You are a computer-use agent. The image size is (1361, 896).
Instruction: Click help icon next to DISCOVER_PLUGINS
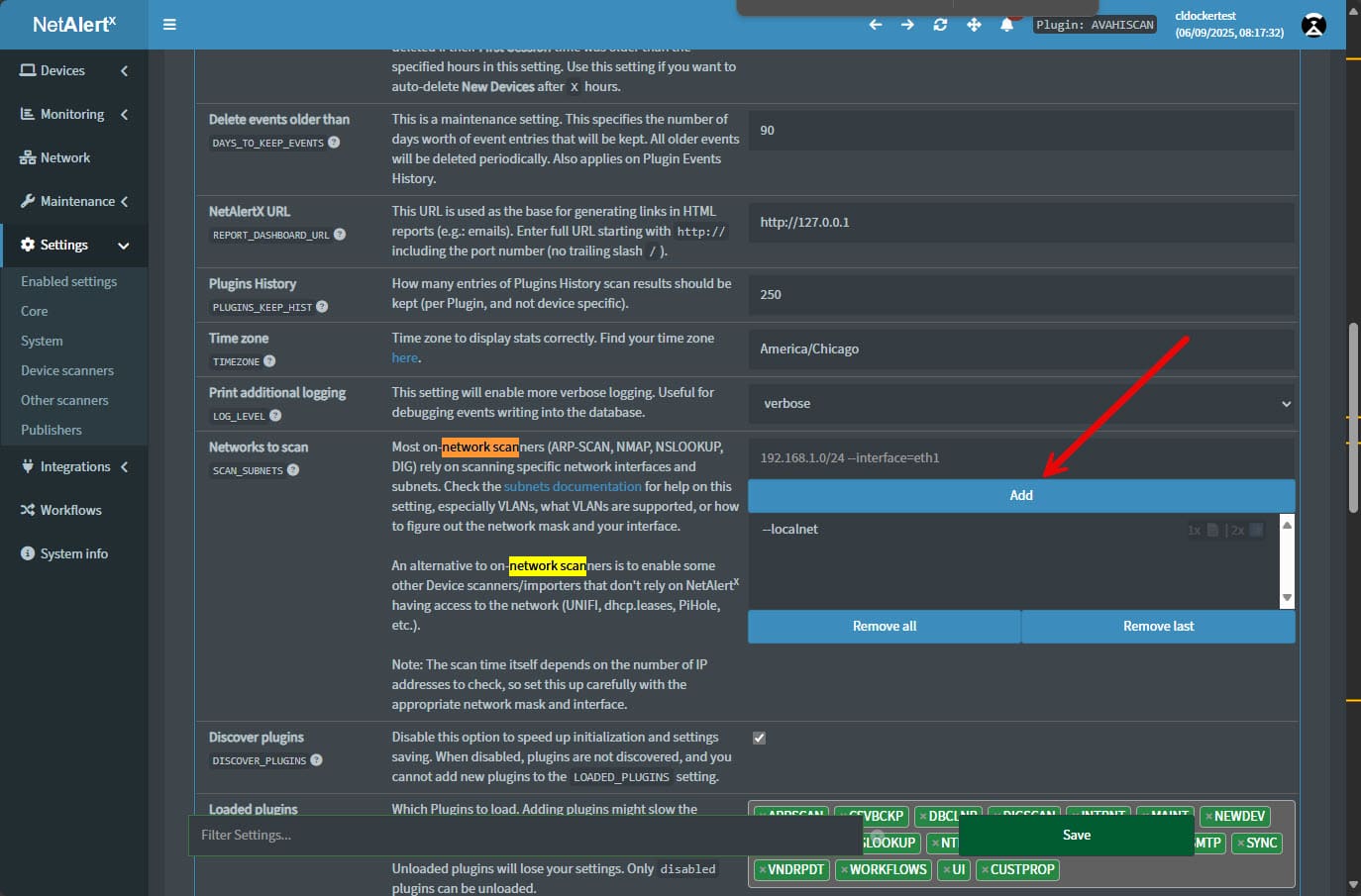tap(316, 760)
